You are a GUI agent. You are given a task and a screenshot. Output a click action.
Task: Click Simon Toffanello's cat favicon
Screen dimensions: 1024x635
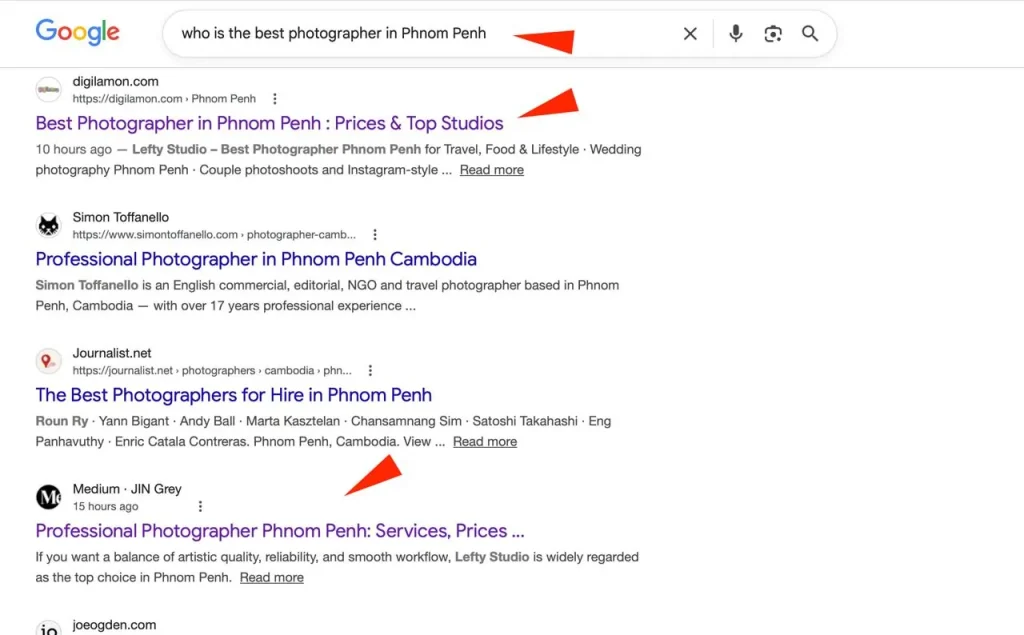(x=48, y=225)
